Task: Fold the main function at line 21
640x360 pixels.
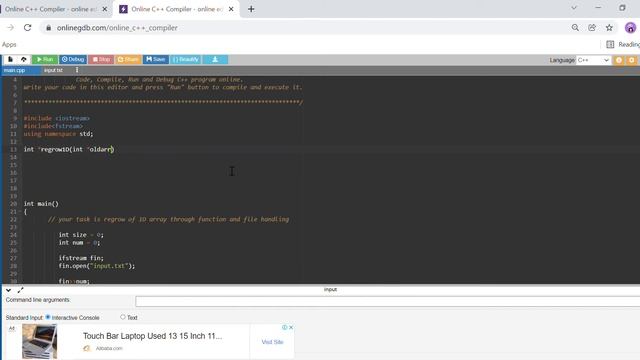Action: tap(20, 212)
